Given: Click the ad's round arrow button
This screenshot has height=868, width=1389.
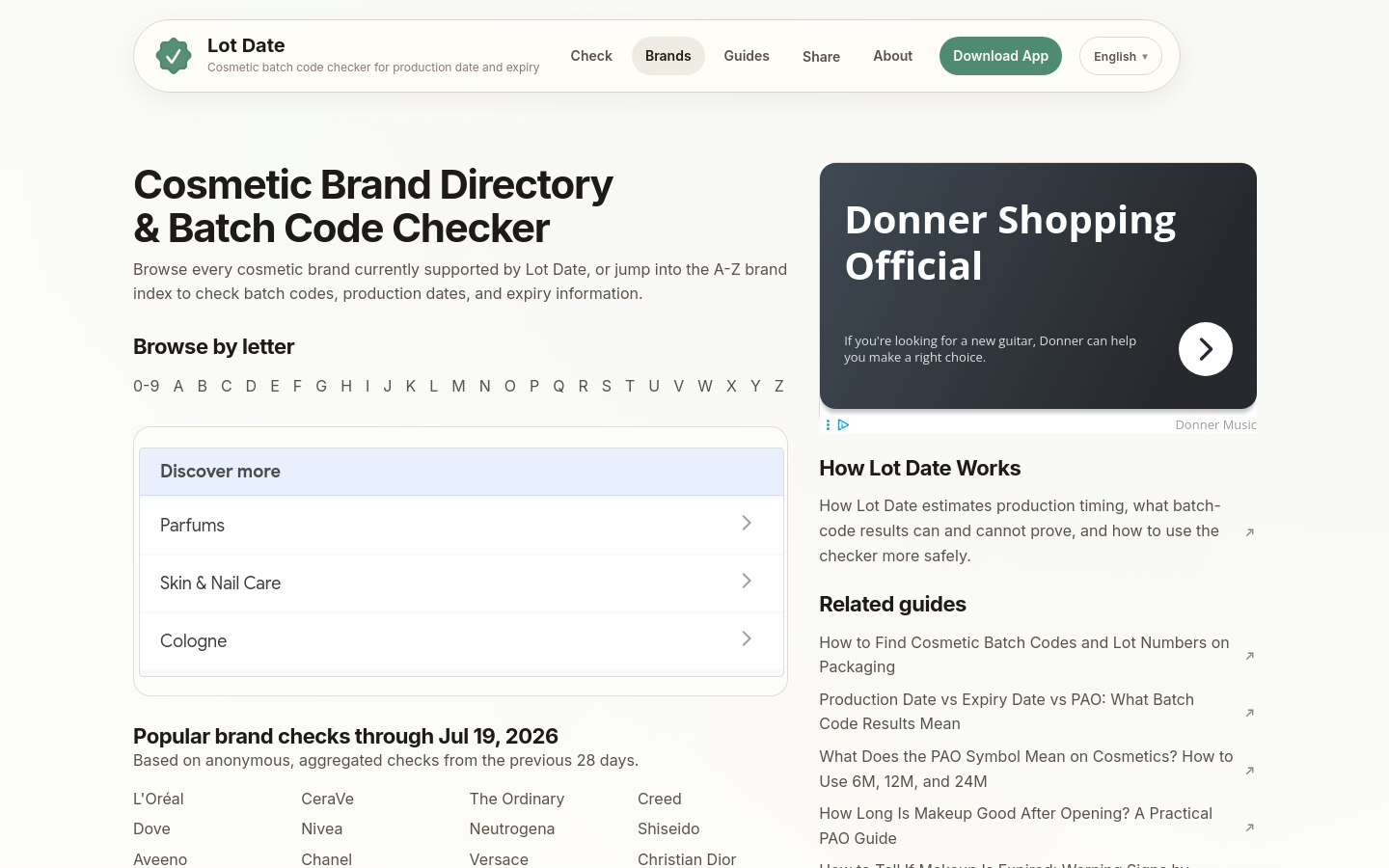Looking at the screenshot, I should pyautogui.click(x=1205, y=349).
